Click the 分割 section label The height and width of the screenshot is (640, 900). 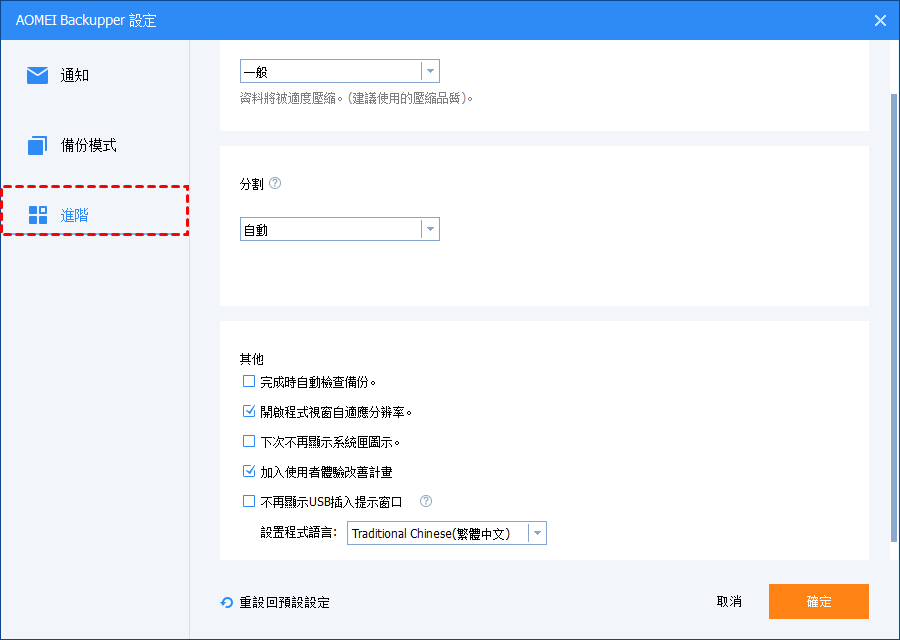click(251, 184)
